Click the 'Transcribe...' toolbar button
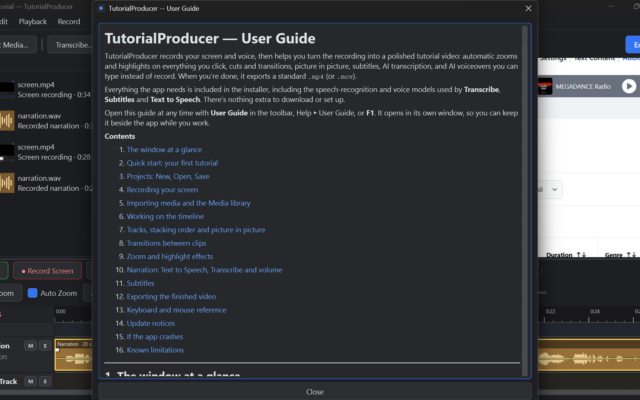 pyautogui.click(x=70, y=45)
